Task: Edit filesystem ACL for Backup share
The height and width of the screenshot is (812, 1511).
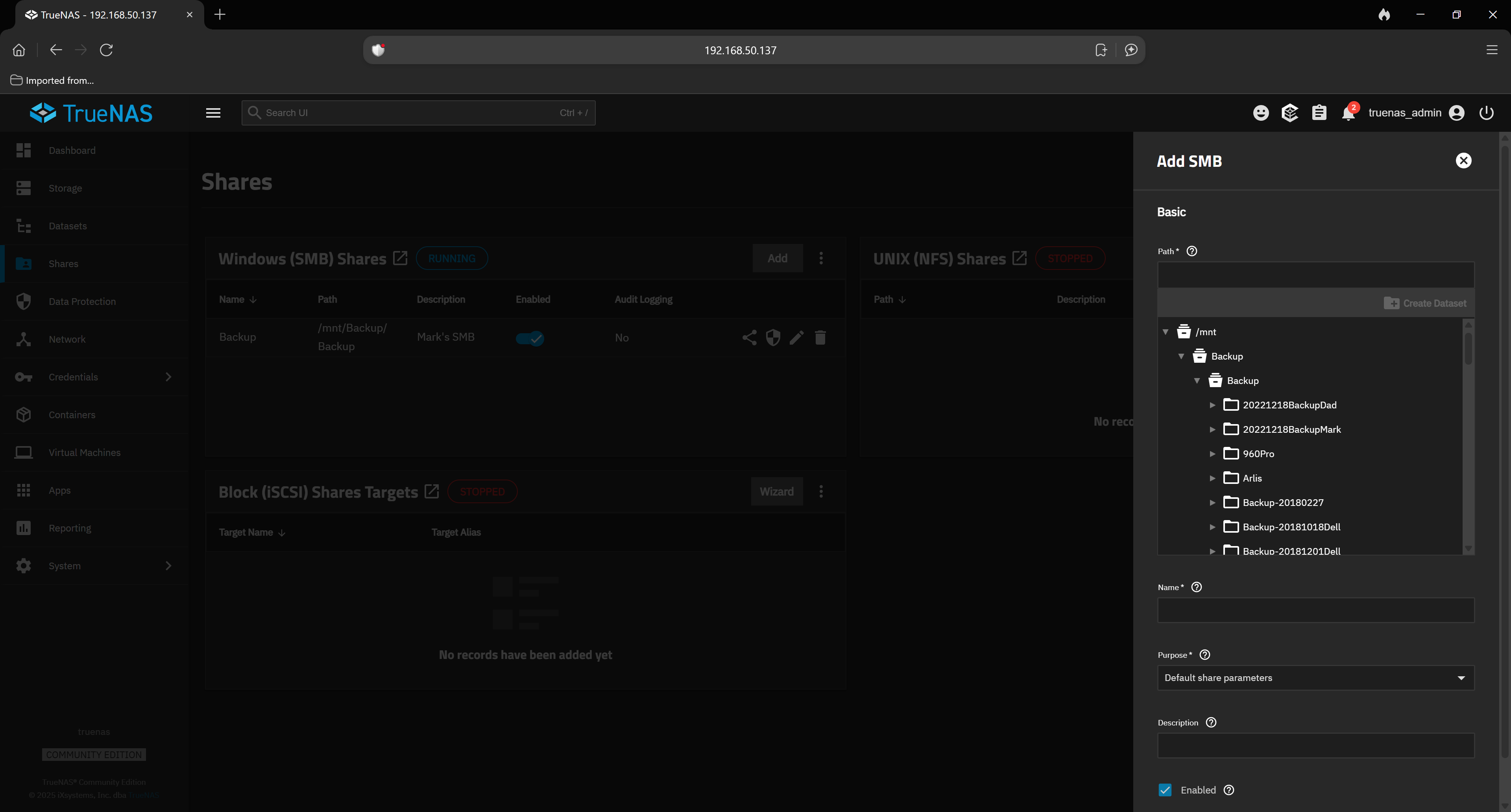Action: tap(773, 337)
